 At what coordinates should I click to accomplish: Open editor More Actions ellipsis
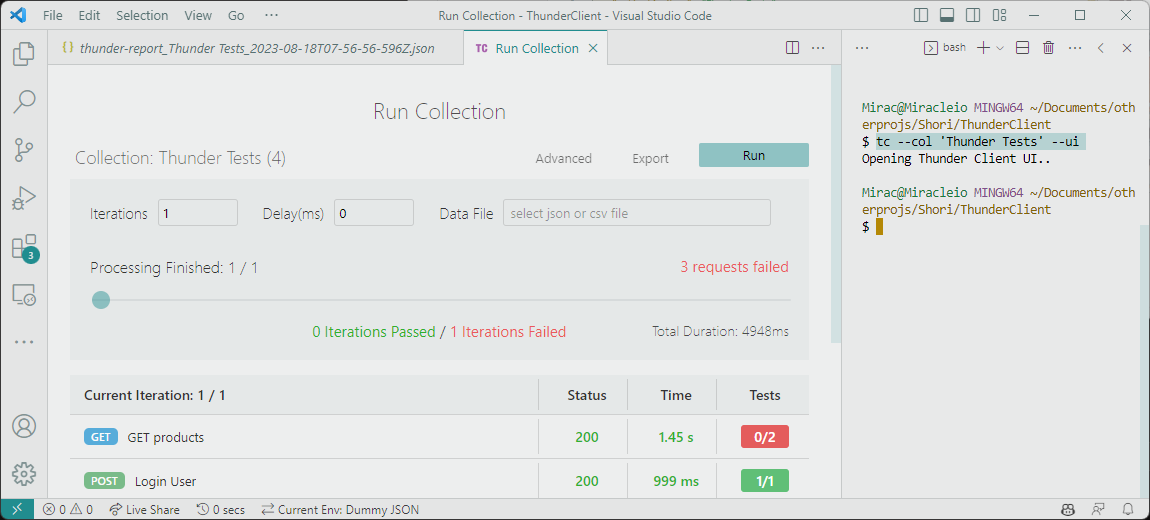pos(818,48)
